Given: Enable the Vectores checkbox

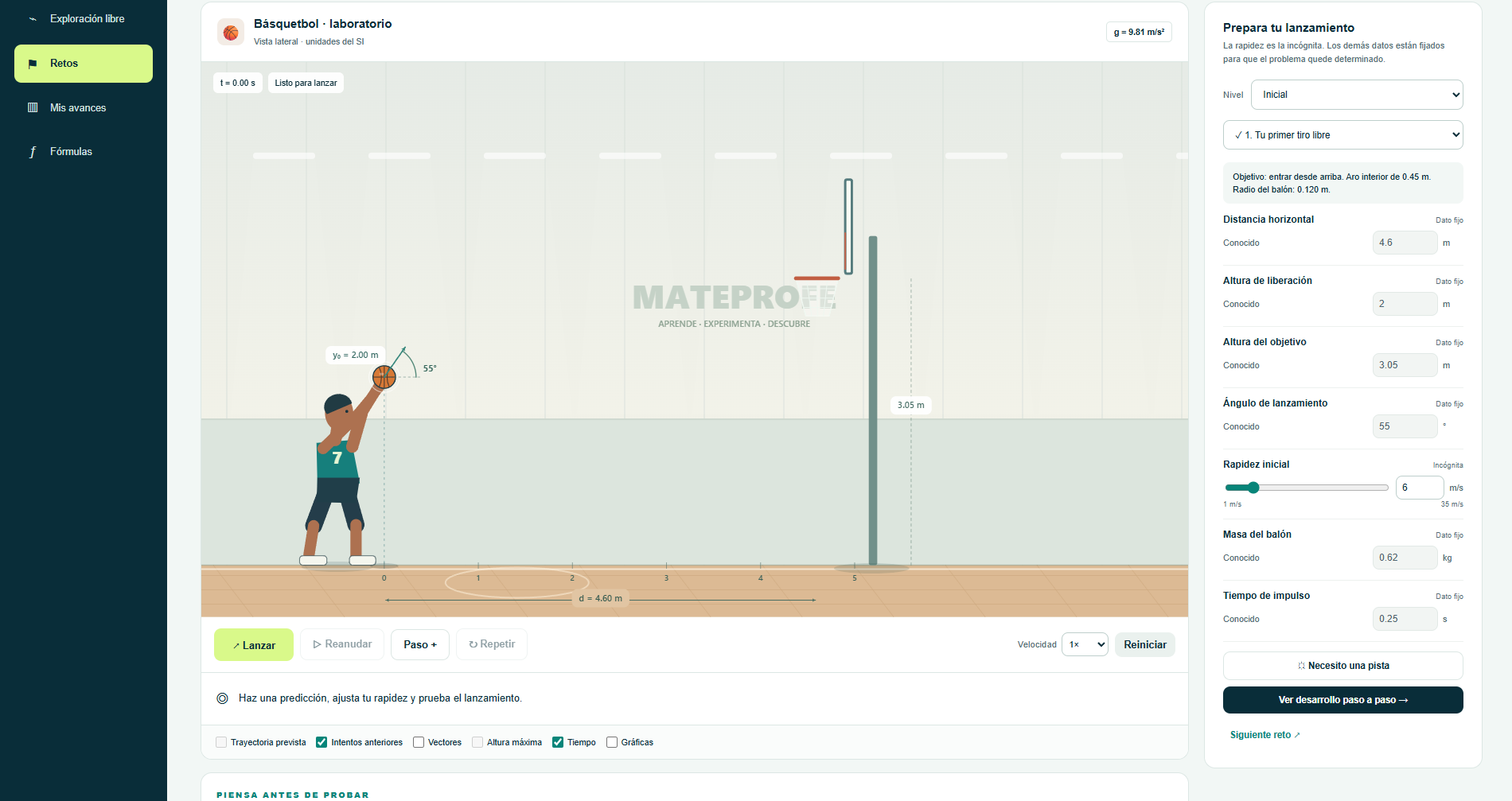Looking at the screenshot, I should (419, 742).
